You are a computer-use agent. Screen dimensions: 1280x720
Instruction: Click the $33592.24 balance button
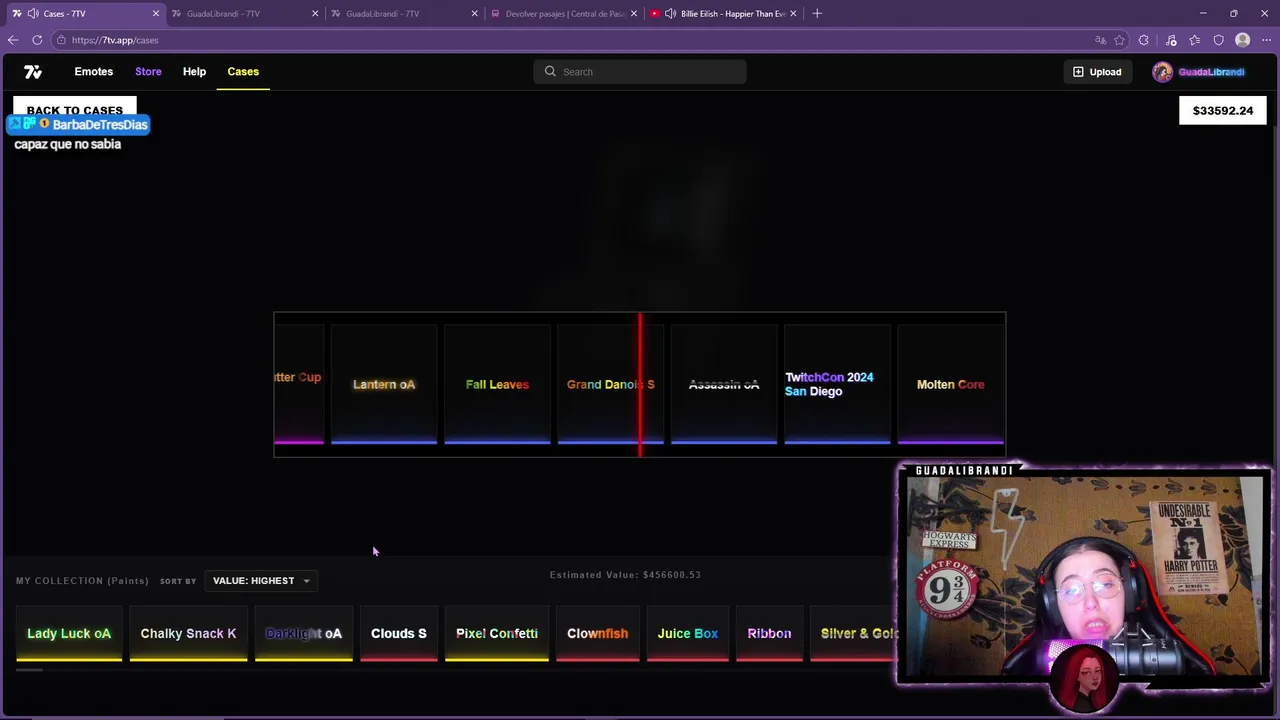[x=1223, y=111]
